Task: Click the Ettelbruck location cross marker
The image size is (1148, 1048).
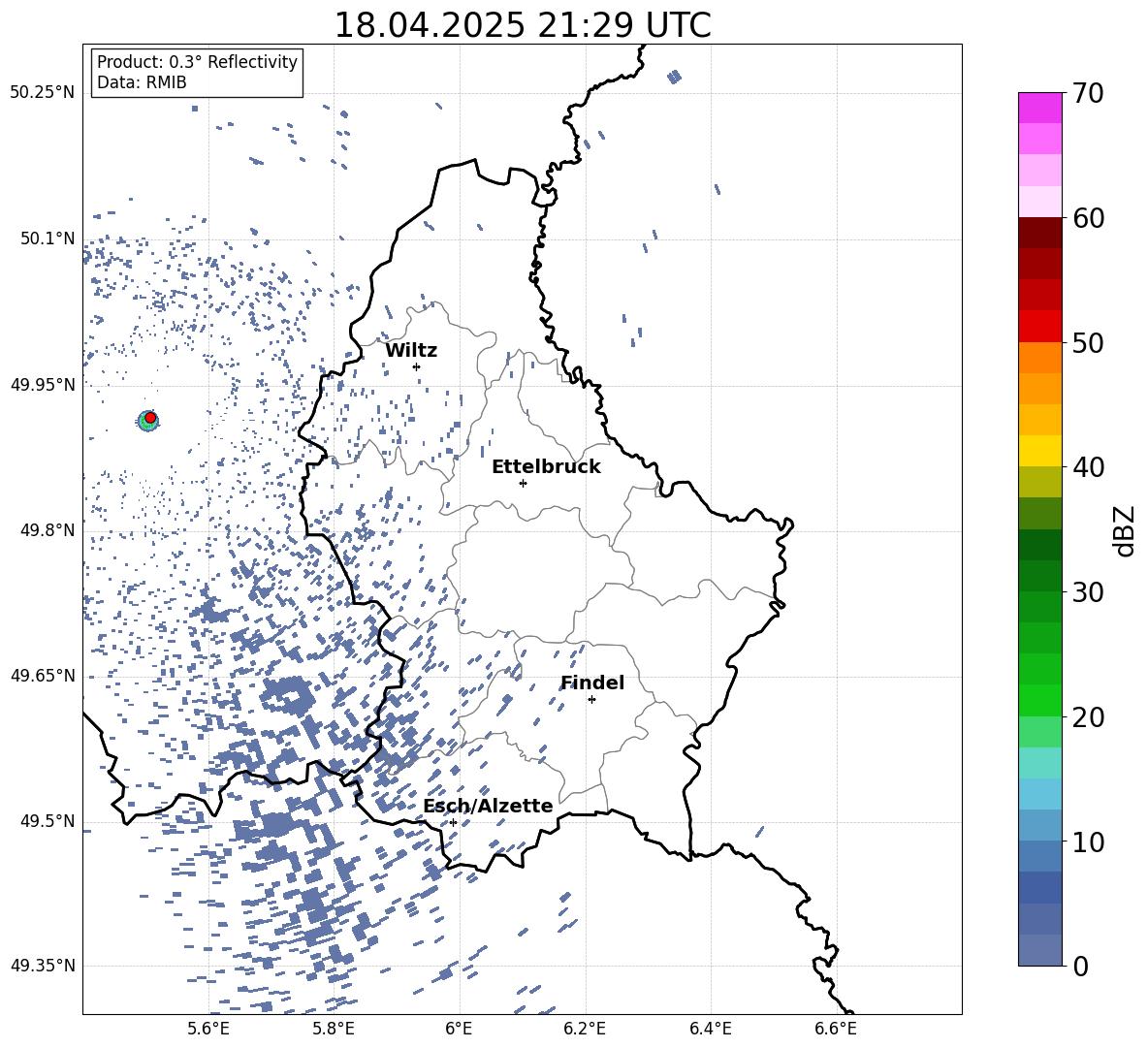Action: 523,483
